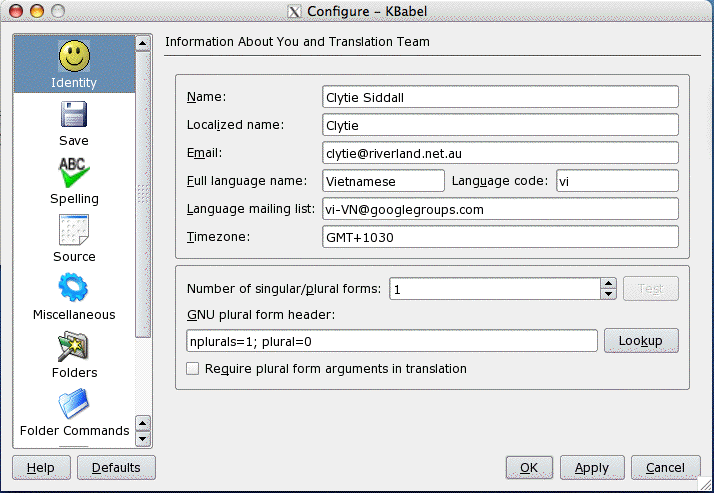
Task: Open the Folder Commands icon section
Action: pos(73,403)
